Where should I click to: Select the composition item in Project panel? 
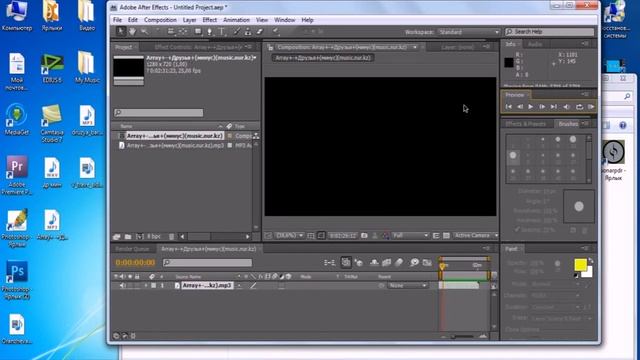click(x=174, y=136)
